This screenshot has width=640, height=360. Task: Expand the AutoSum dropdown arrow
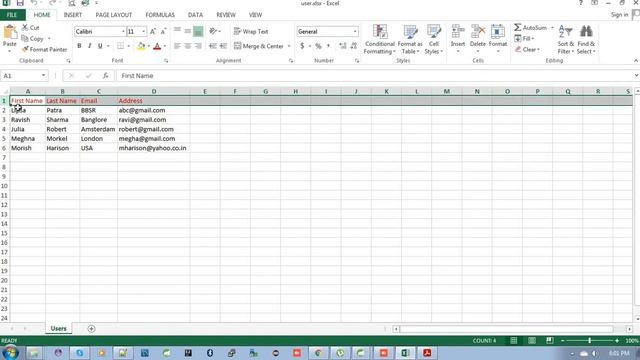click(552, 27)
